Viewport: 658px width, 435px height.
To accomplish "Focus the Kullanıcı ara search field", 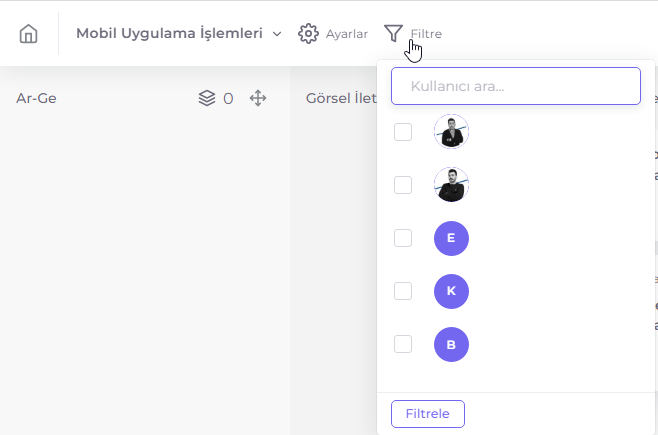I will coord(516,86).
